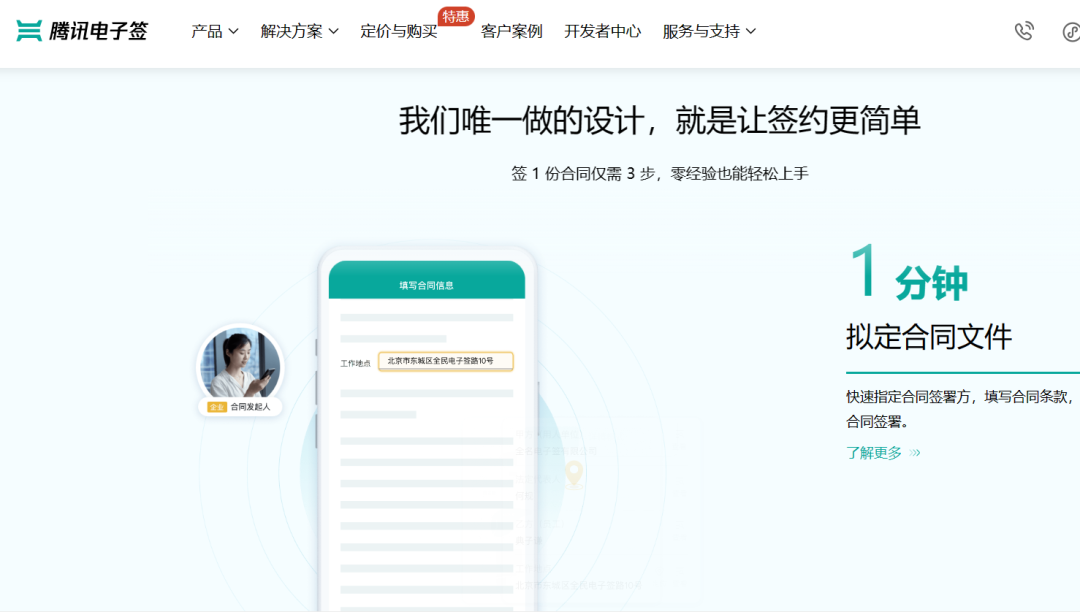Image resolution: width=1080 pixels, height=612 pixels.
Task: Open 开发者中心 from the navbar
Action: tap(603, 32)
